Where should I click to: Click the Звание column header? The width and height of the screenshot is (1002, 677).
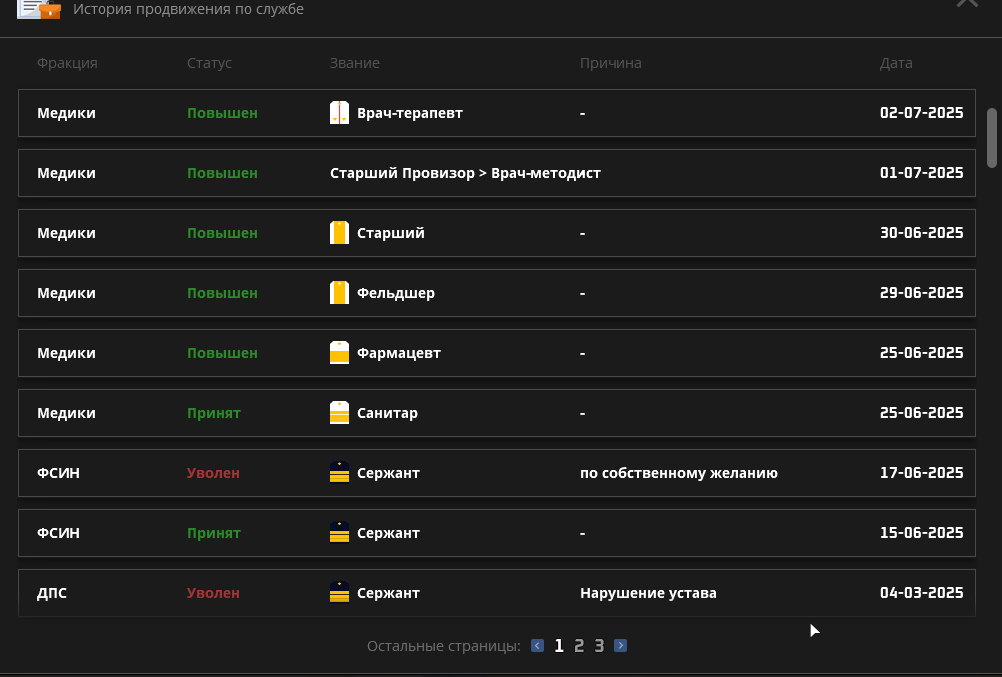[355, 63]
